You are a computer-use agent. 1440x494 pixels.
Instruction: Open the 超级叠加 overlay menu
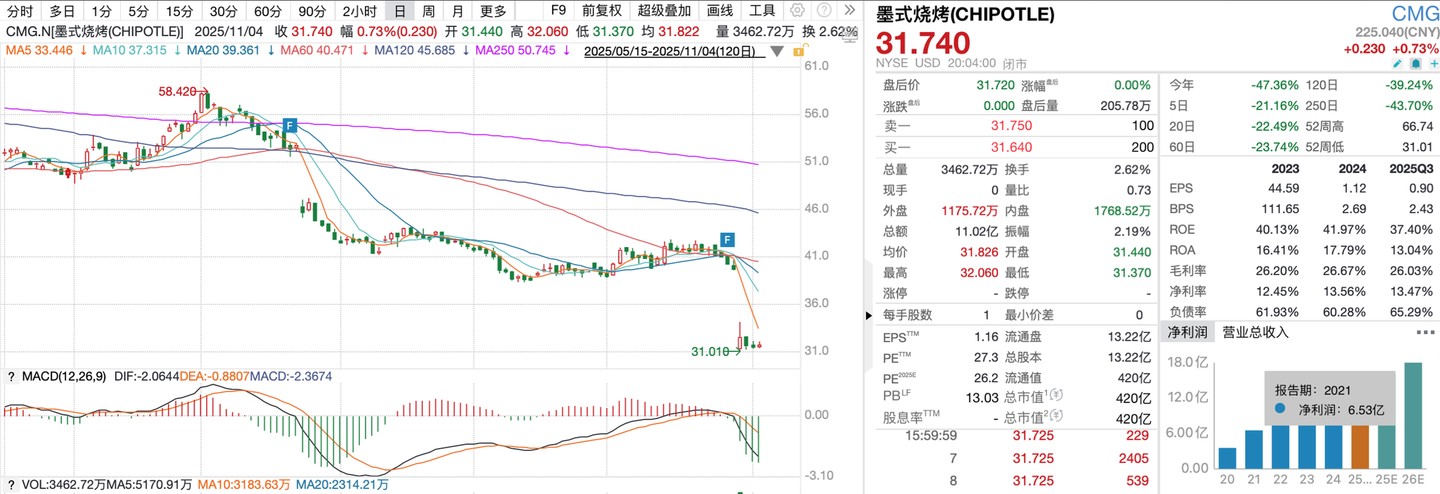tap(664, 11)
